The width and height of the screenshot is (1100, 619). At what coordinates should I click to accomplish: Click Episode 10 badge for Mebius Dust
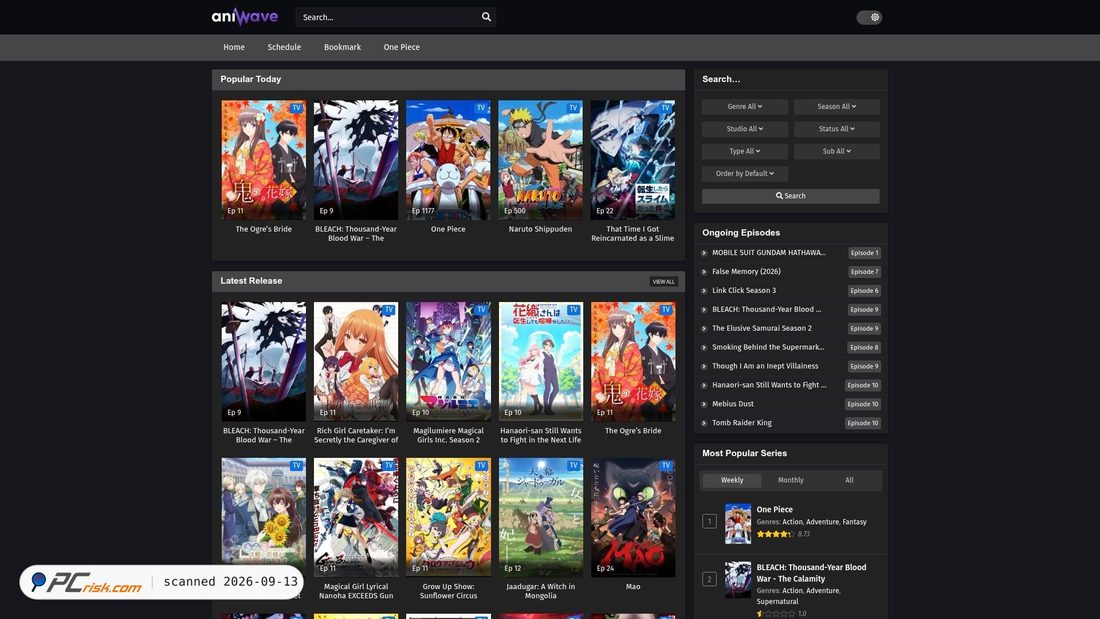(863, 404)
